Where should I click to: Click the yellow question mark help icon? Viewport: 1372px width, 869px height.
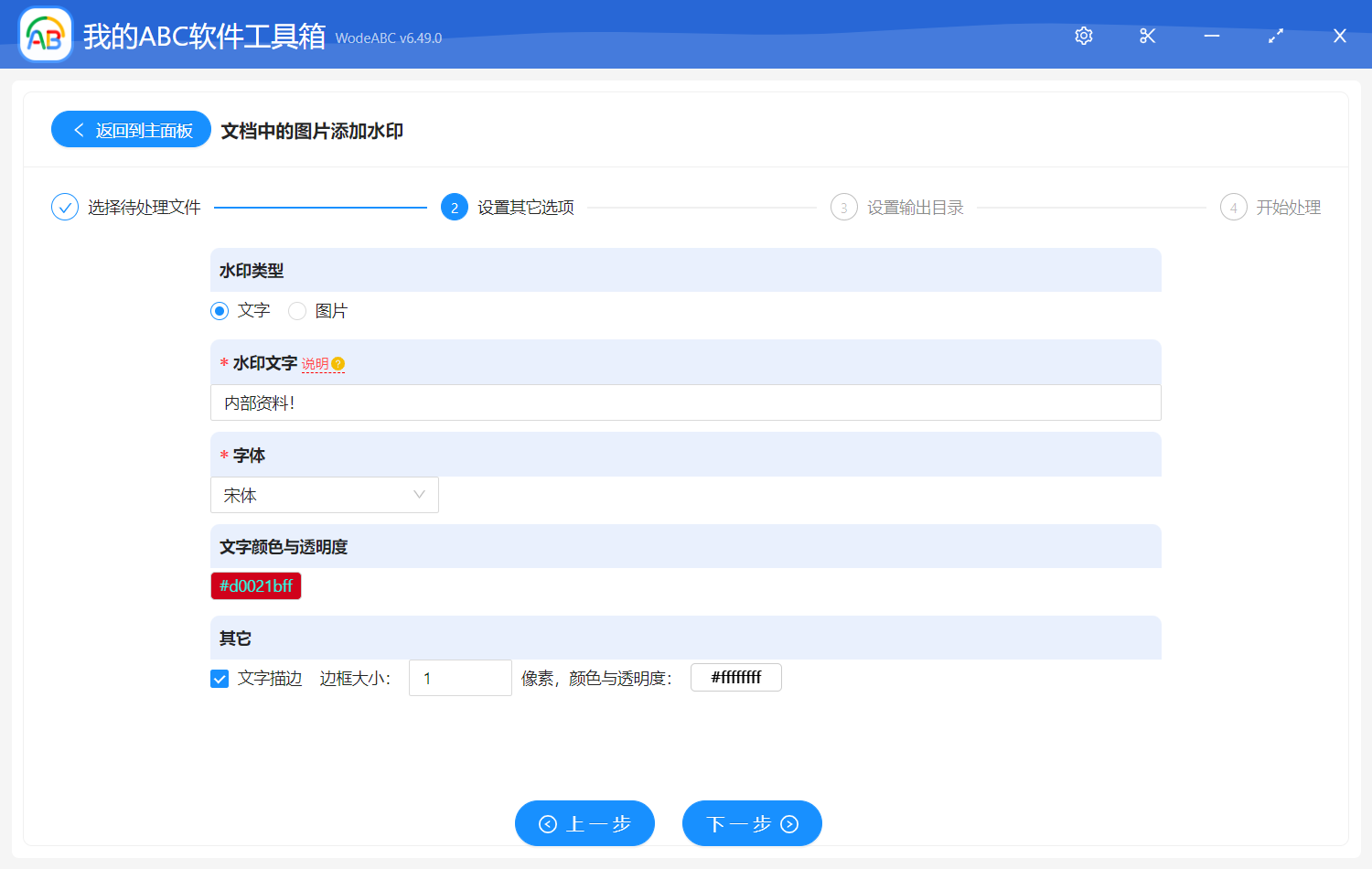point(338,364)
